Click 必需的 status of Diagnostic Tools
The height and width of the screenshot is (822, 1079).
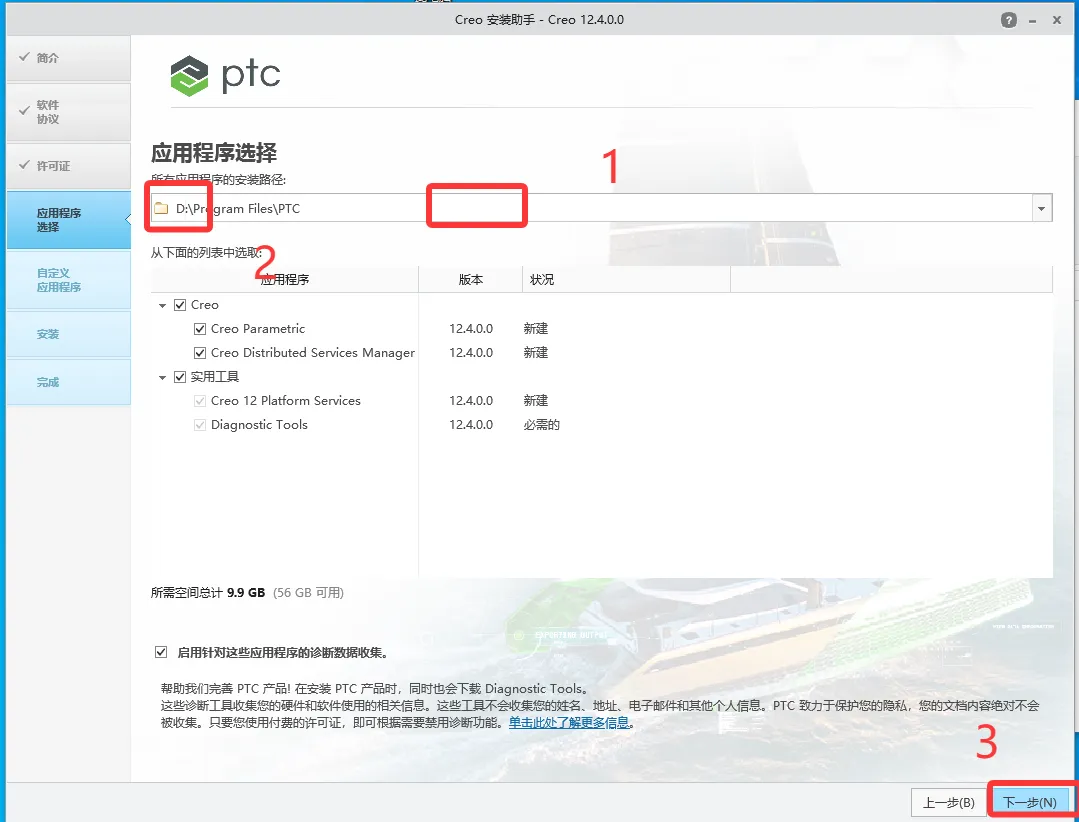click(x=542, y=425)
